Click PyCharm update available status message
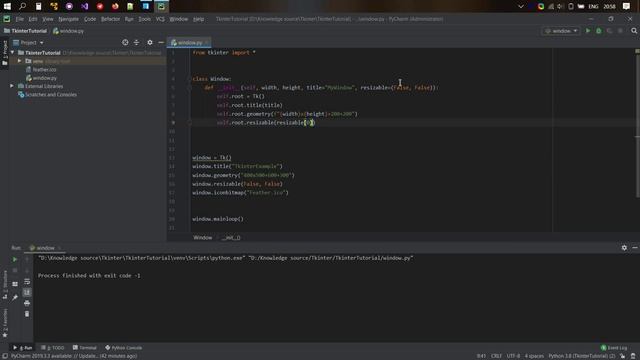 click(74, 356)
